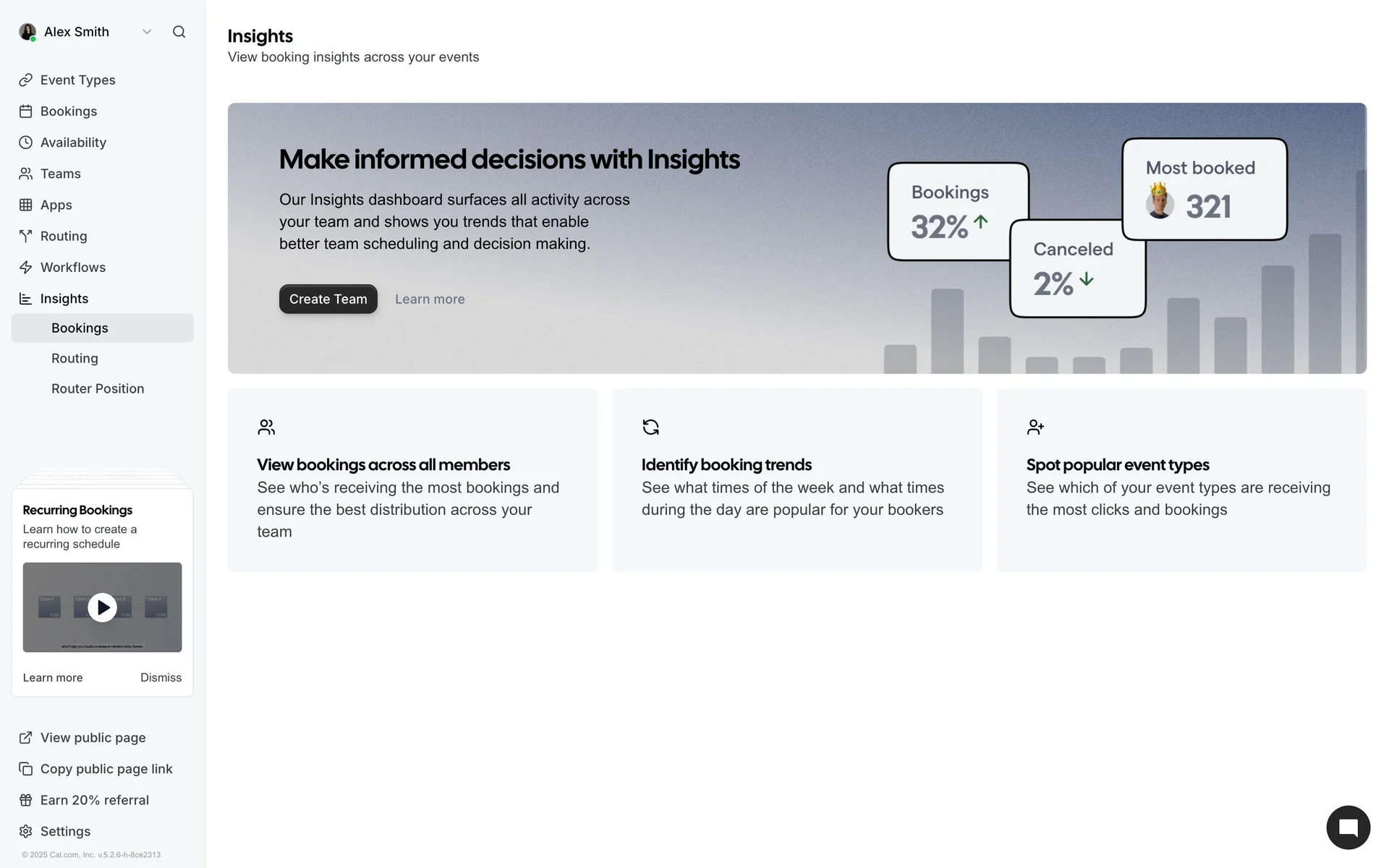Click the Settings gear icon

26,831
